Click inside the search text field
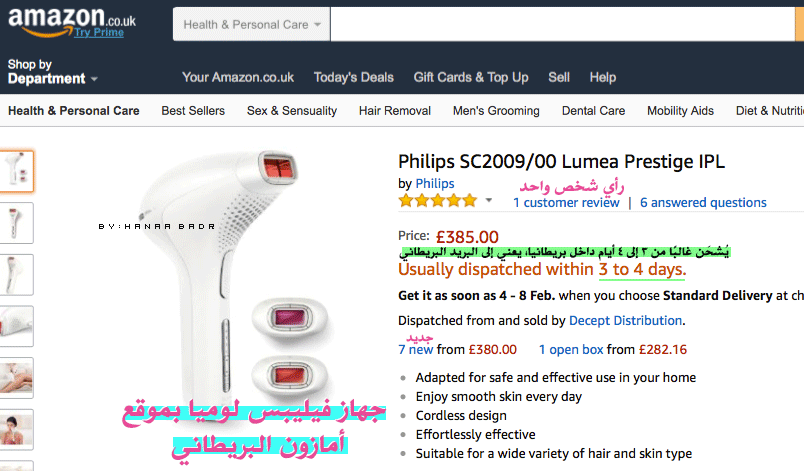 coord(562,24)
